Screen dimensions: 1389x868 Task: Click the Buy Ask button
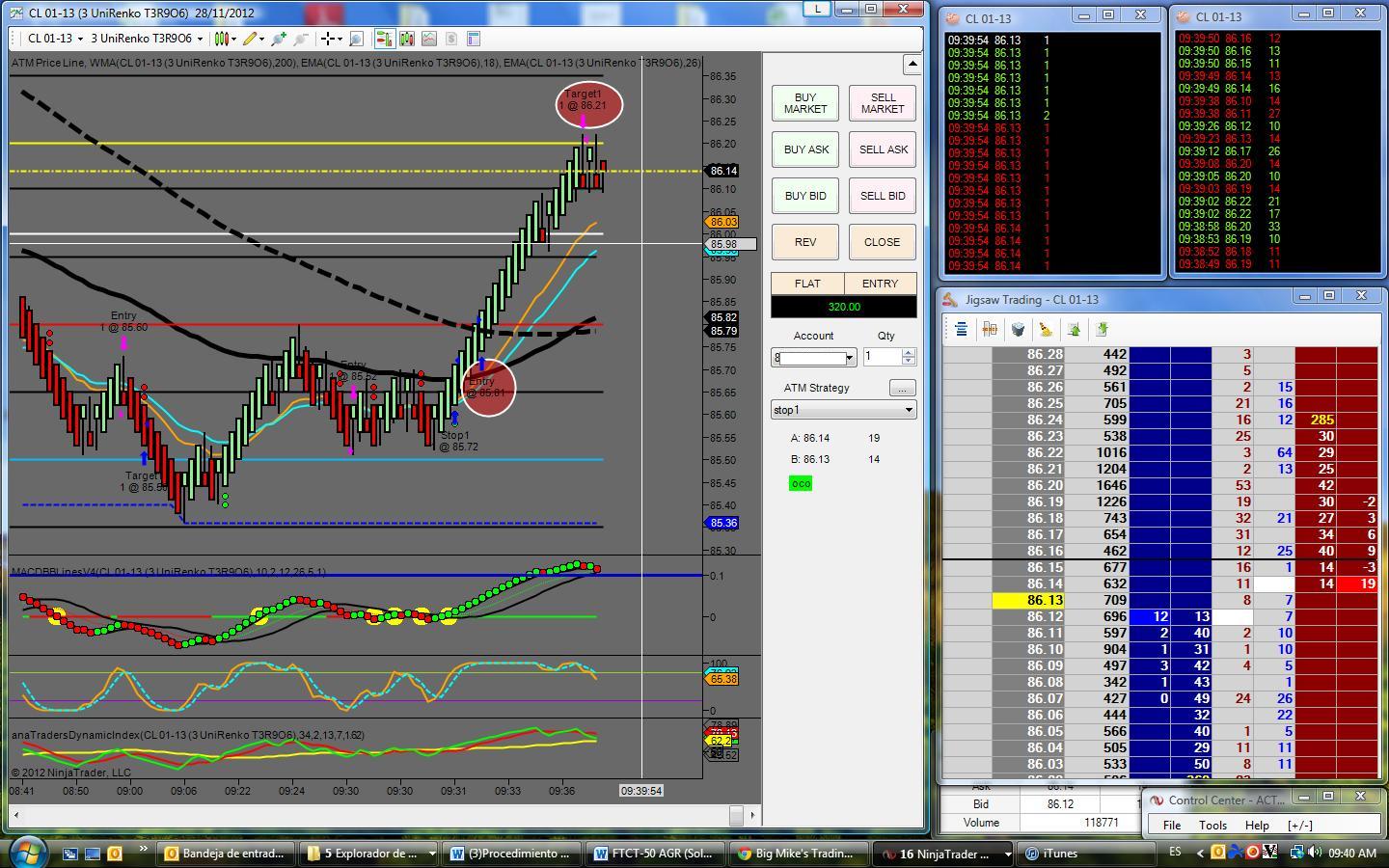click(805, 149)
